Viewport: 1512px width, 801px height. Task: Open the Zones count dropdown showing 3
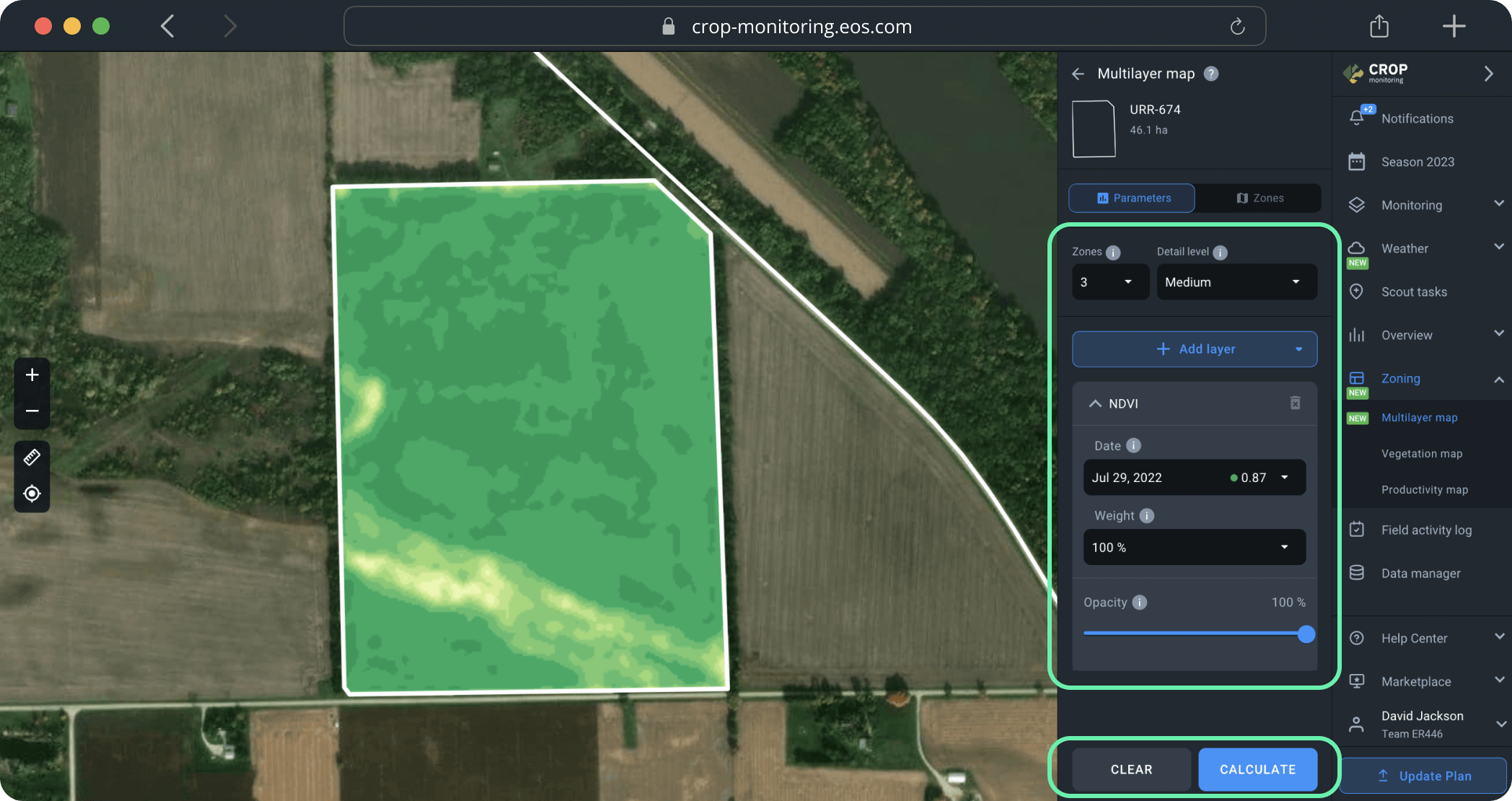pyautogui.click(x=1110, y=282)
